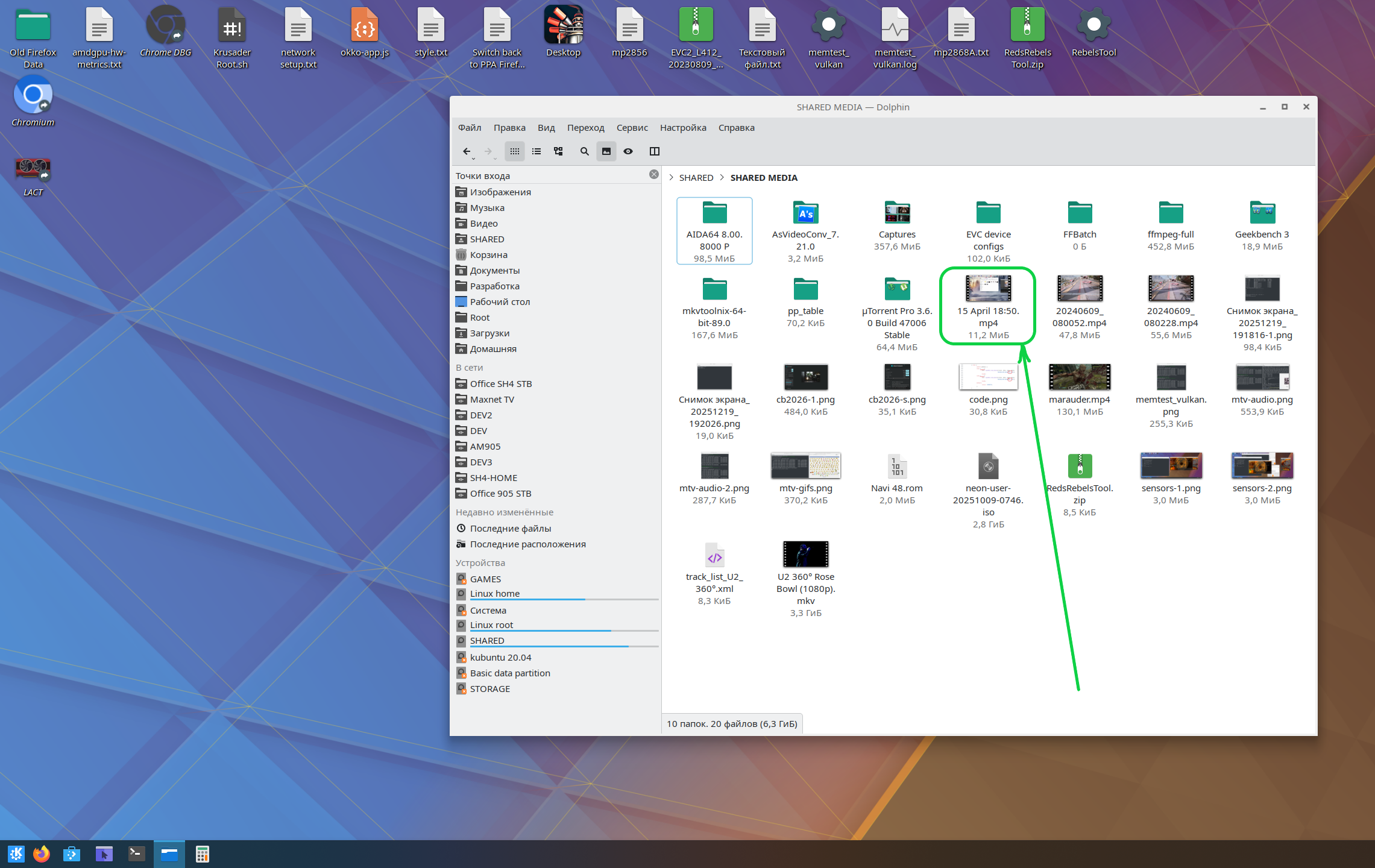Select the Linux home device with usage bar
Image resolution: width=1375 pixels, height=868 pixels.
coord(494,594)
